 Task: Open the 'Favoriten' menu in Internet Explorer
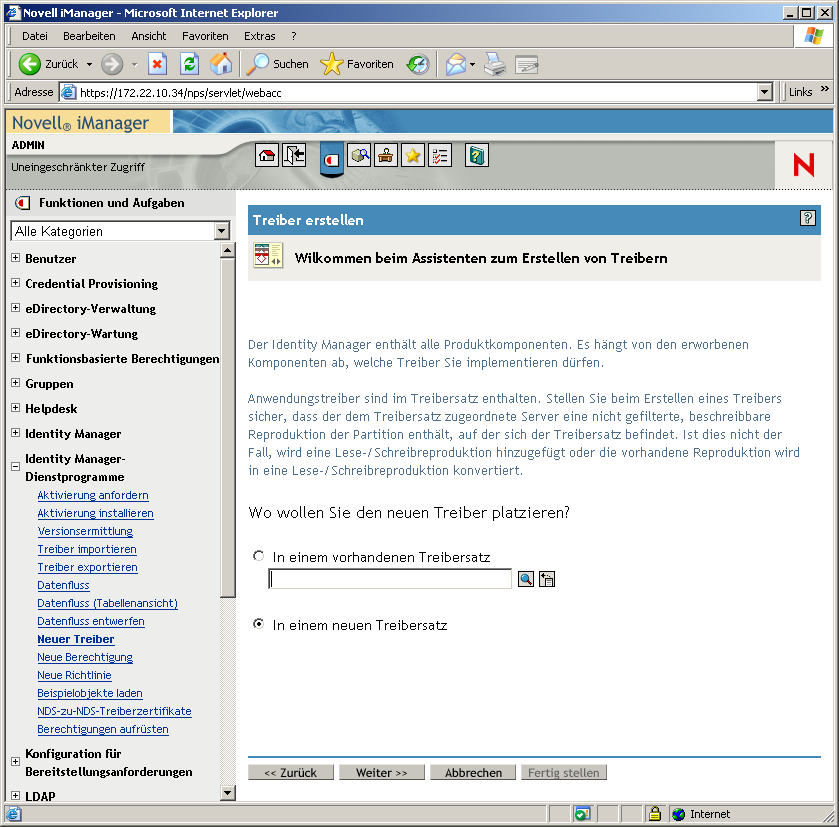[205, 36]
